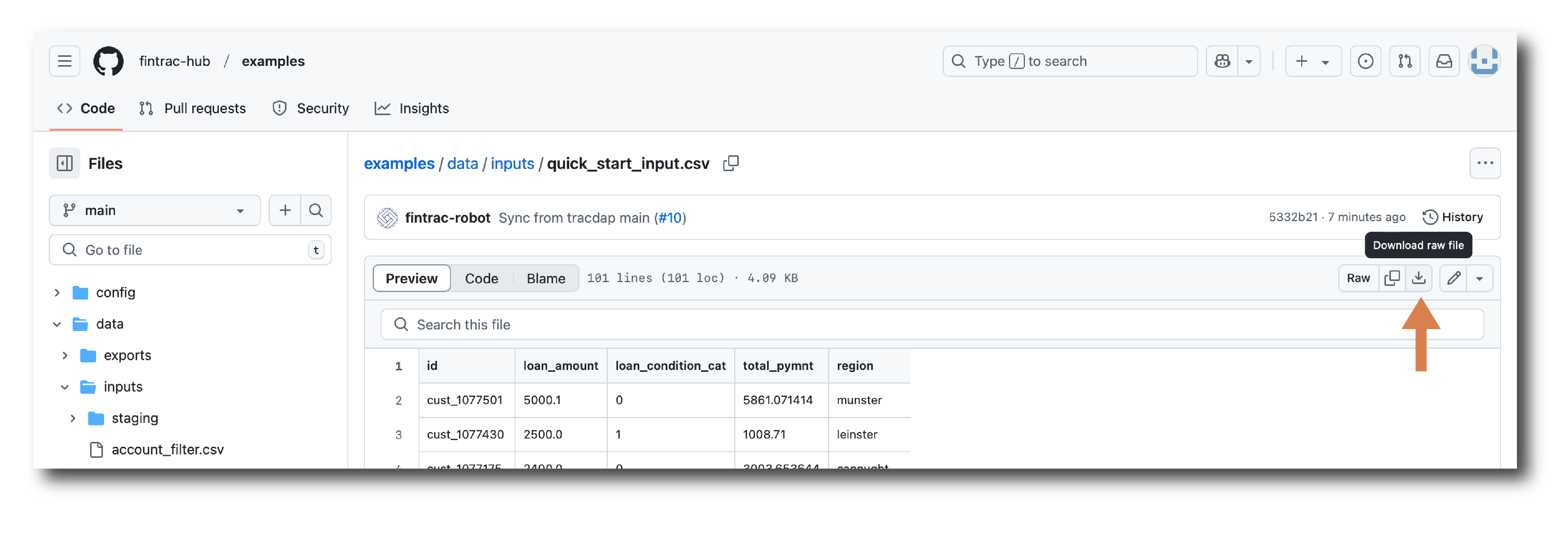
Task: Open edit options dropdown arrow
Action: (x=1479, y=278)
